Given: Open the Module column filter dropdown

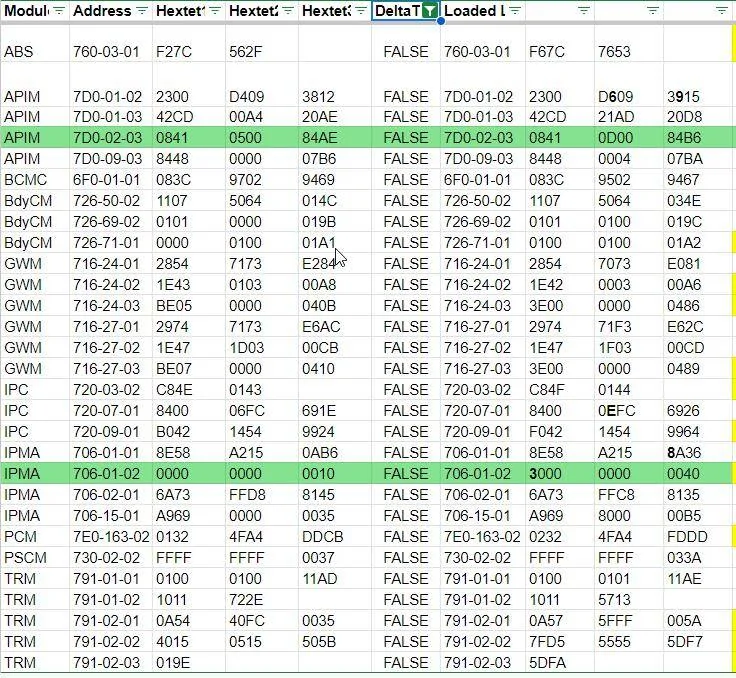Looking at the screenshot, I should coord(59,10).
